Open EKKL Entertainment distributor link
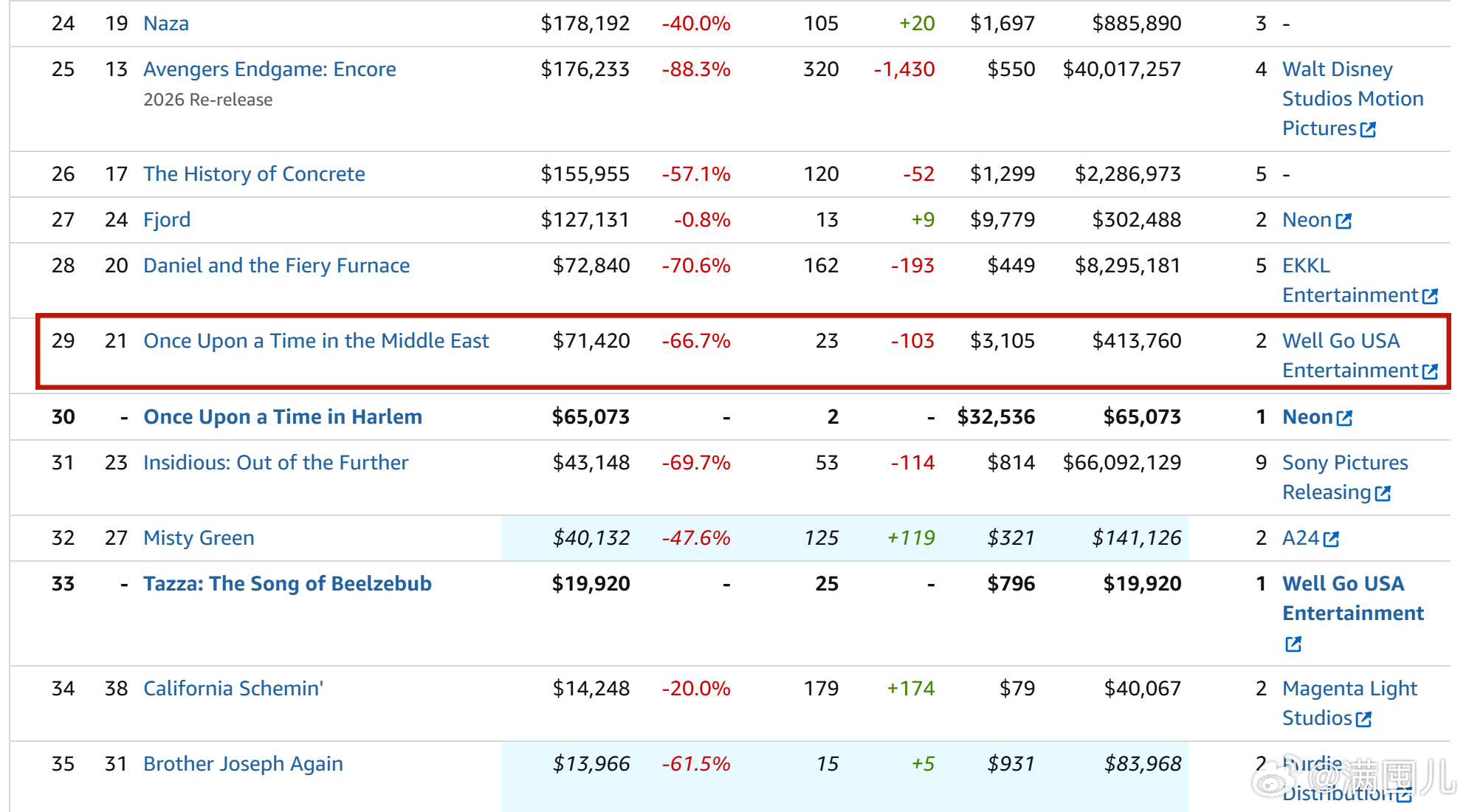Image resolution: width=1469 pixels, height=812 pixels. (x=1350, y=281)
